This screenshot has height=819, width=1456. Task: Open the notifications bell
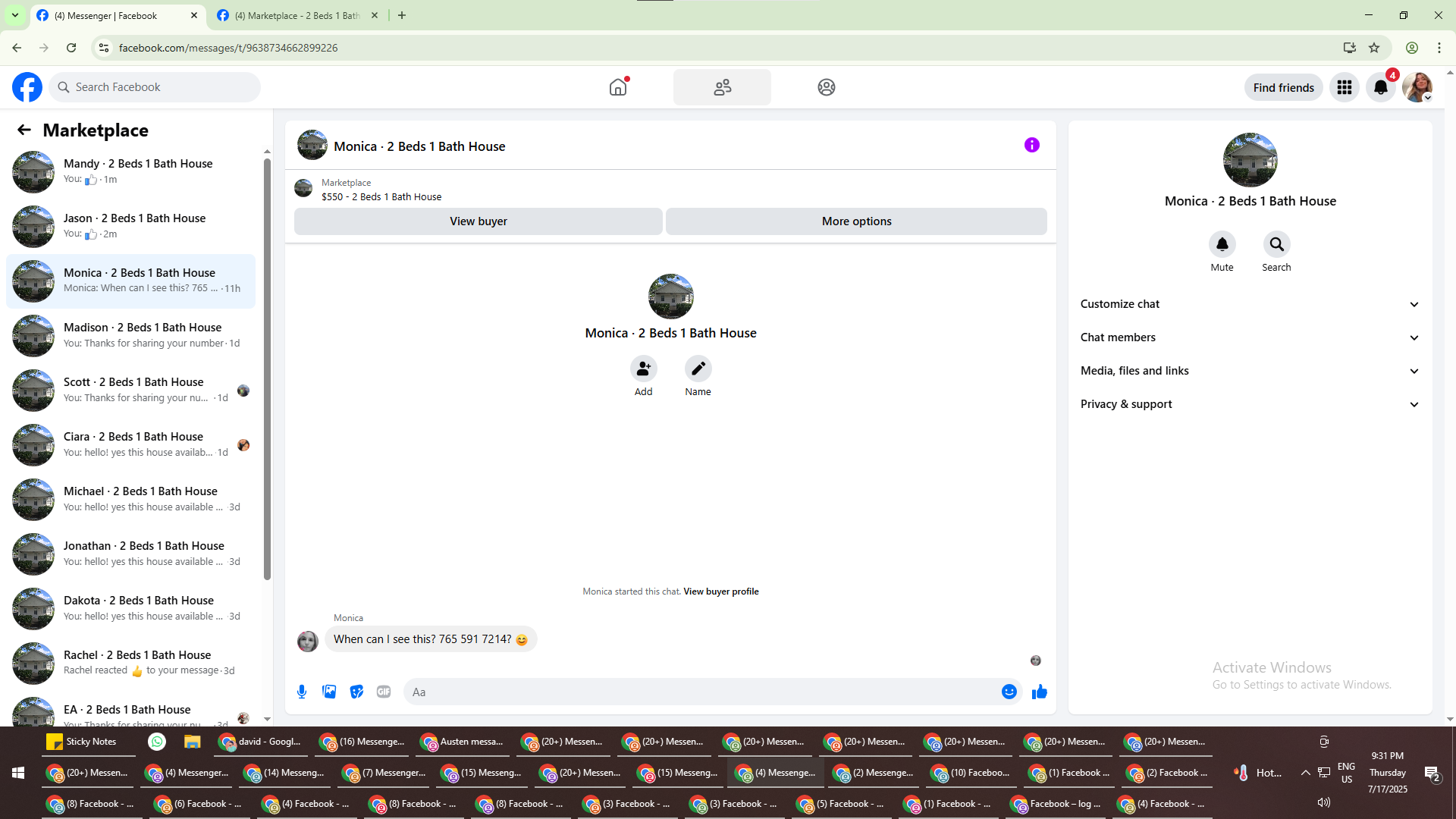1381,87
